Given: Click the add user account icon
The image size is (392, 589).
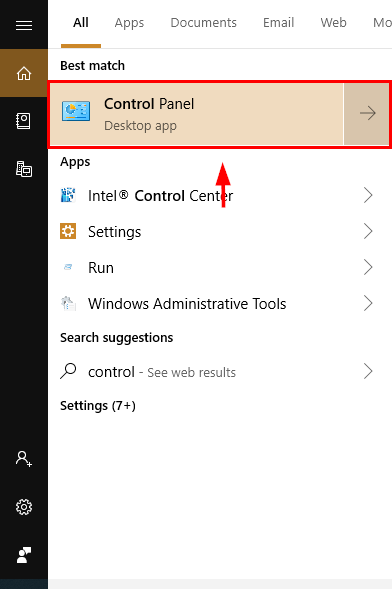Looking at the screenshot, I should click(x=24, y=459).
